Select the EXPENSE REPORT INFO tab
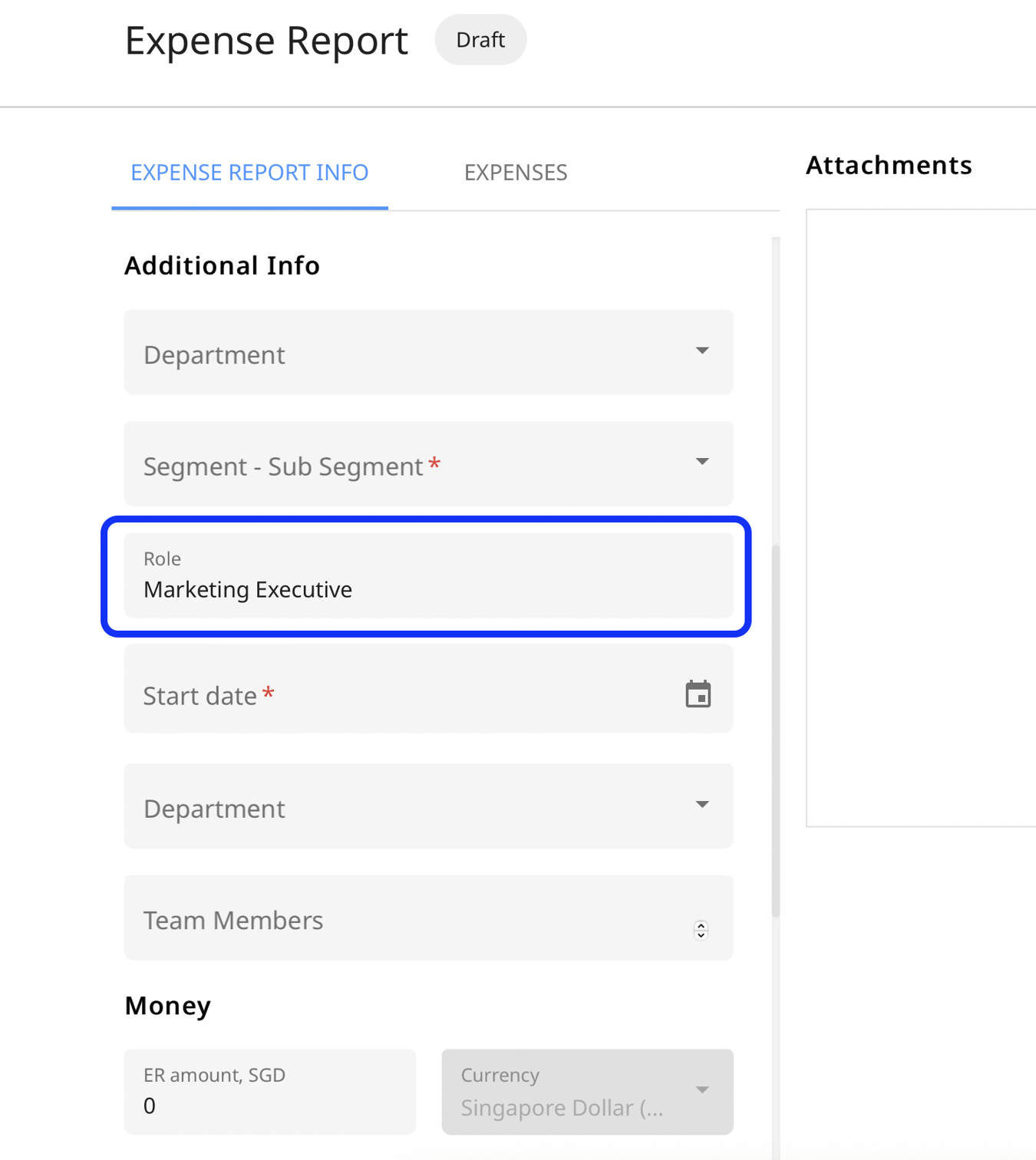Screen dimensions: 1036x1160 (x=249, y=172)
